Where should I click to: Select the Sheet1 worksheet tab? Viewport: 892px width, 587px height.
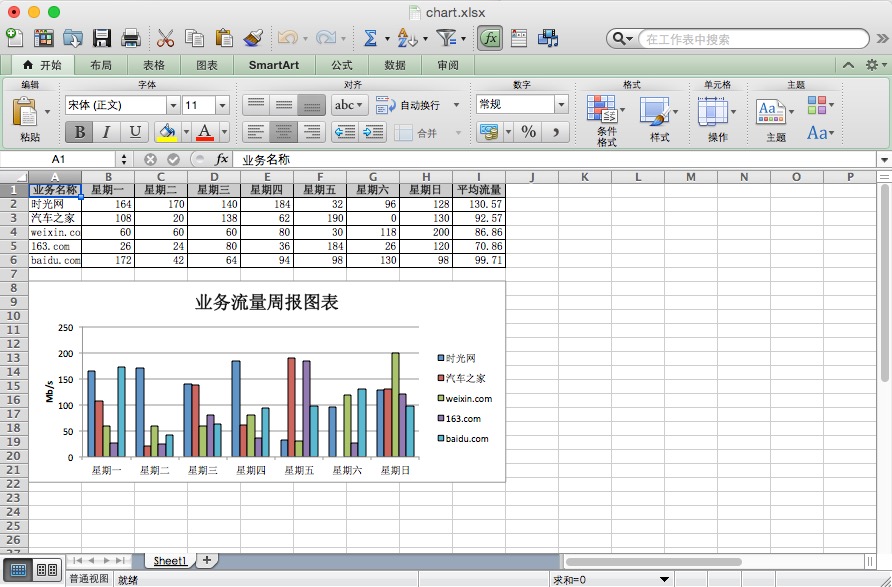click(170, 561)
